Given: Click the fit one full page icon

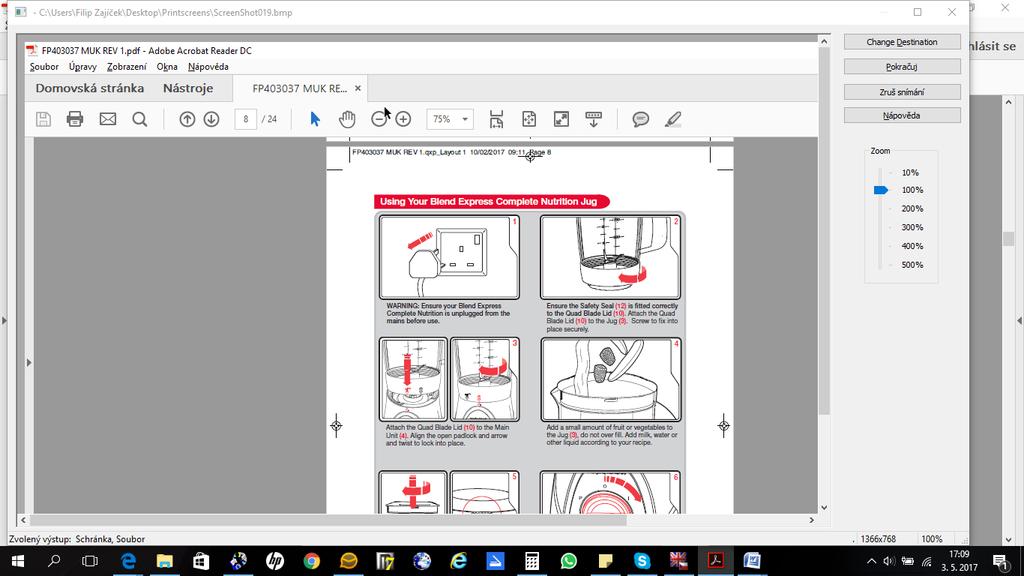Looking at the screenshot, I should pos(529,119).
